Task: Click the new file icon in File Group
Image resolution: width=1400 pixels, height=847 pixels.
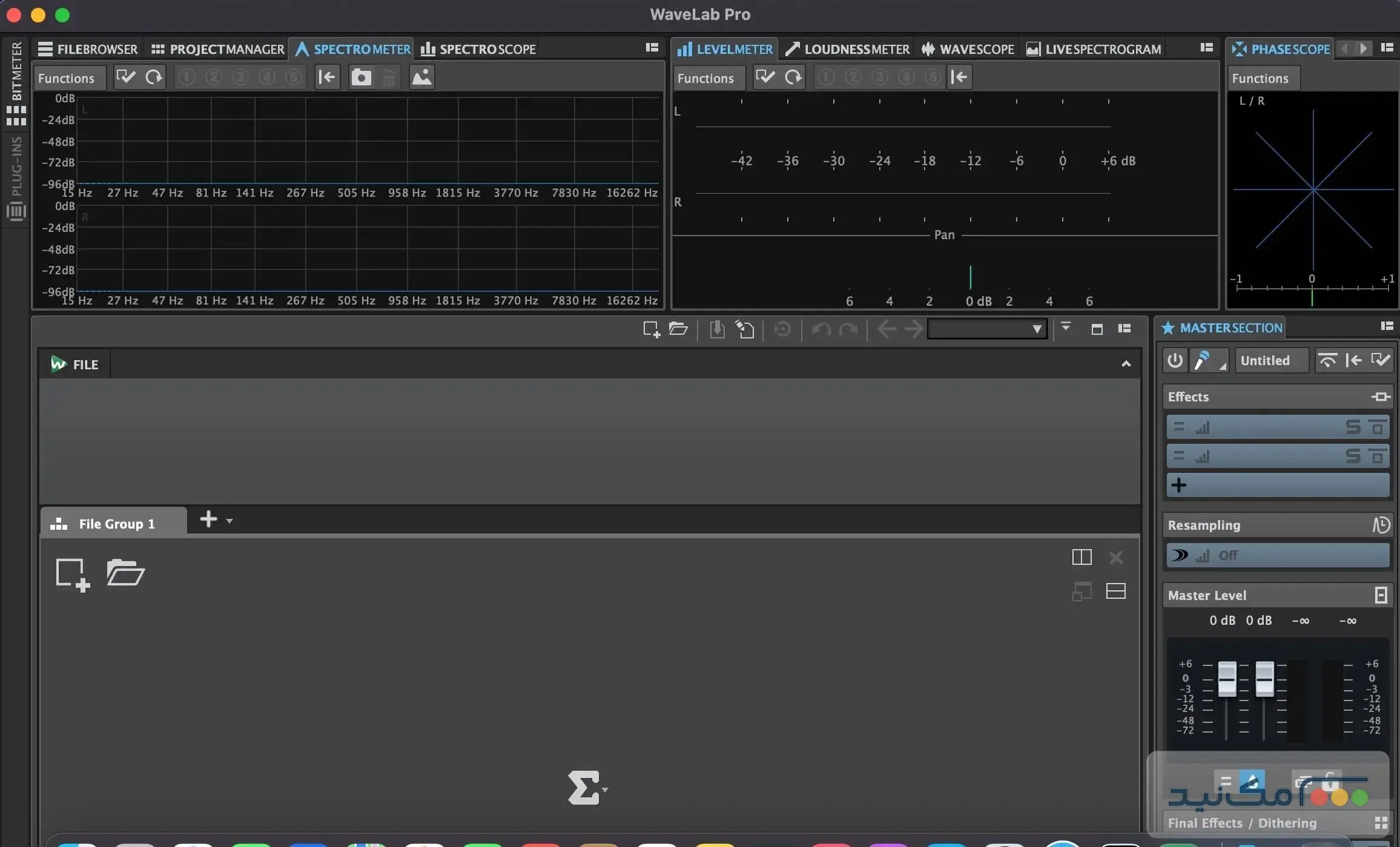Action: click(x=73, y=574)
